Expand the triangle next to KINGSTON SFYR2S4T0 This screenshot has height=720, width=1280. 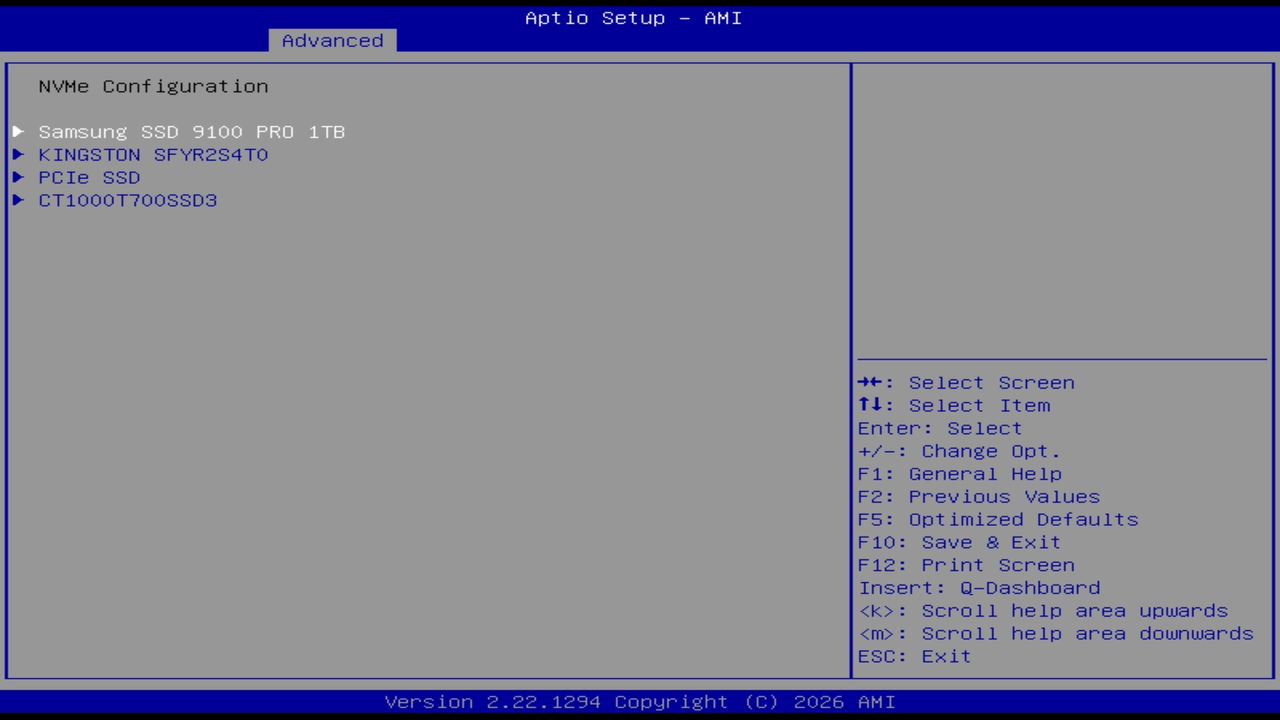click(18, 154)
